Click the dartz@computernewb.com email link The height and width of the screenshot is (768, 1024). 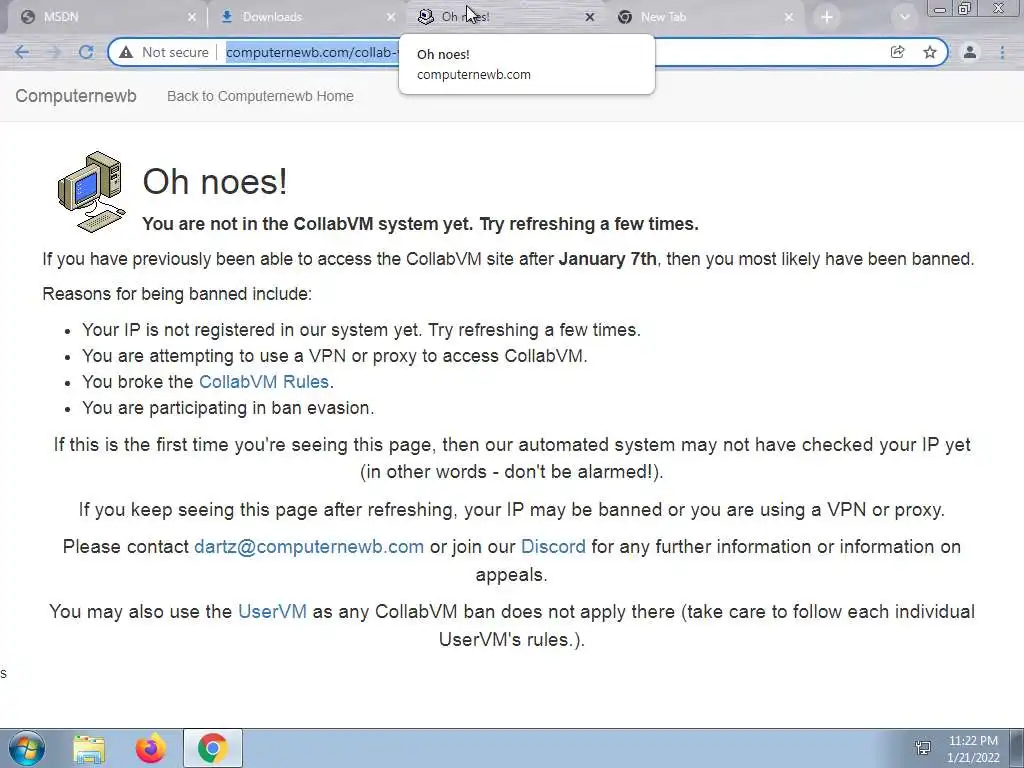[309, 547]
